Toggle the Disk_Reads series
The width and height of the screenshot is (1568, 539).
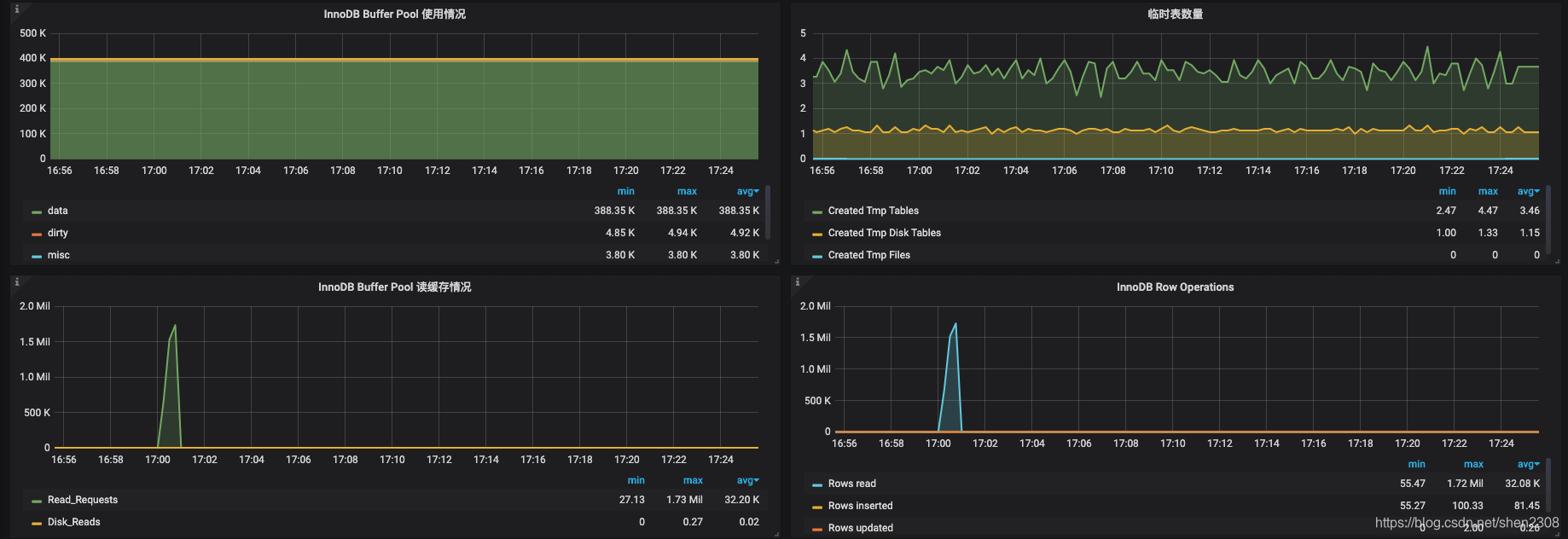pyautogui.click(x=73, y=522)
